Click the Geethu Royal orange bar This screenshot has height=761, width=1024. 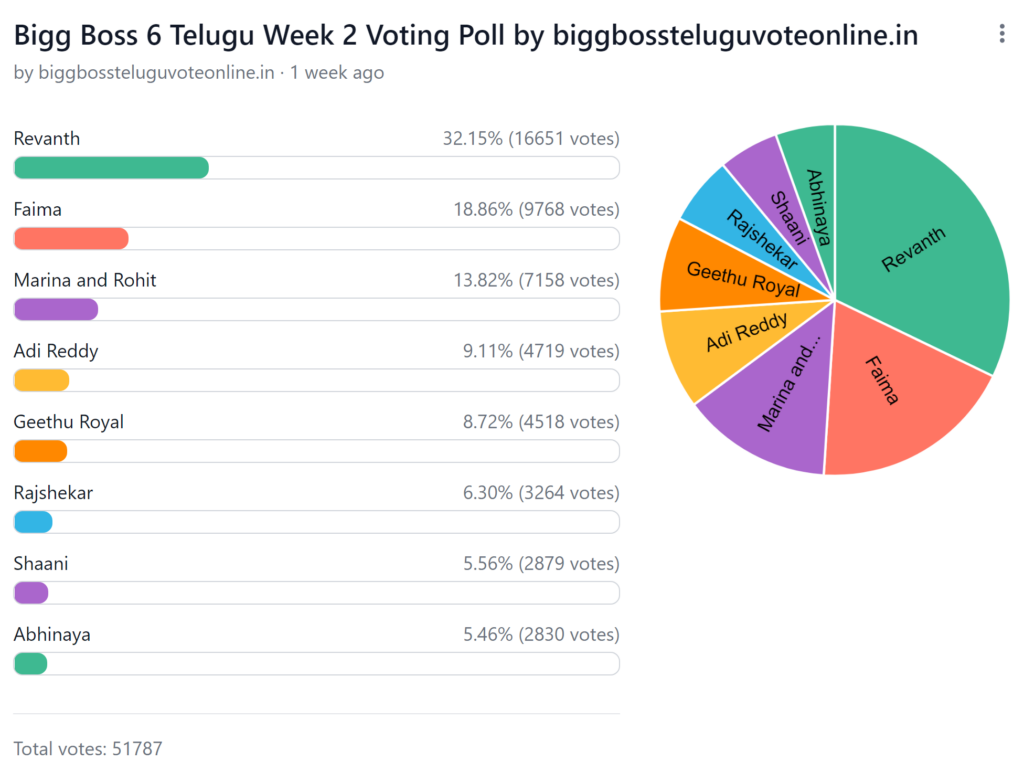tap(41, 452)
